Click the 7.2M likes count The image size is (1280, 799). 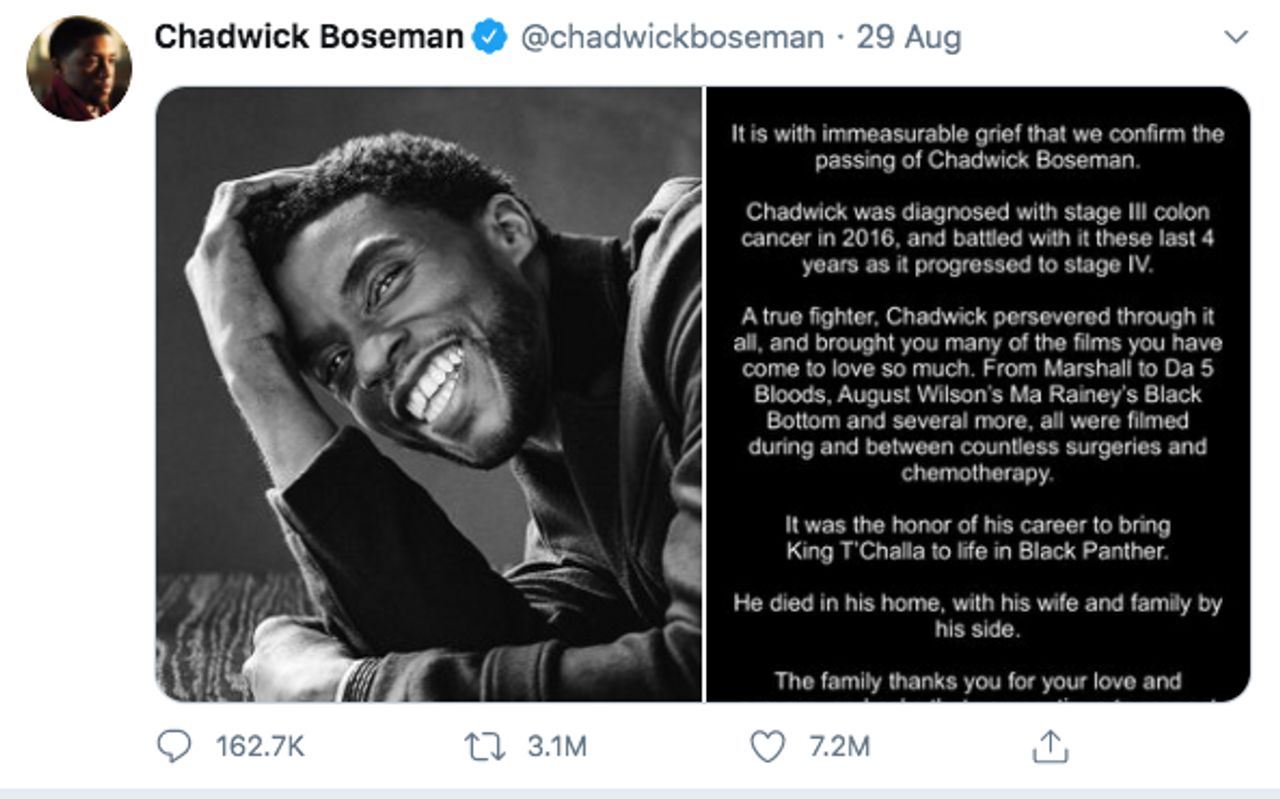click(840, 746)
